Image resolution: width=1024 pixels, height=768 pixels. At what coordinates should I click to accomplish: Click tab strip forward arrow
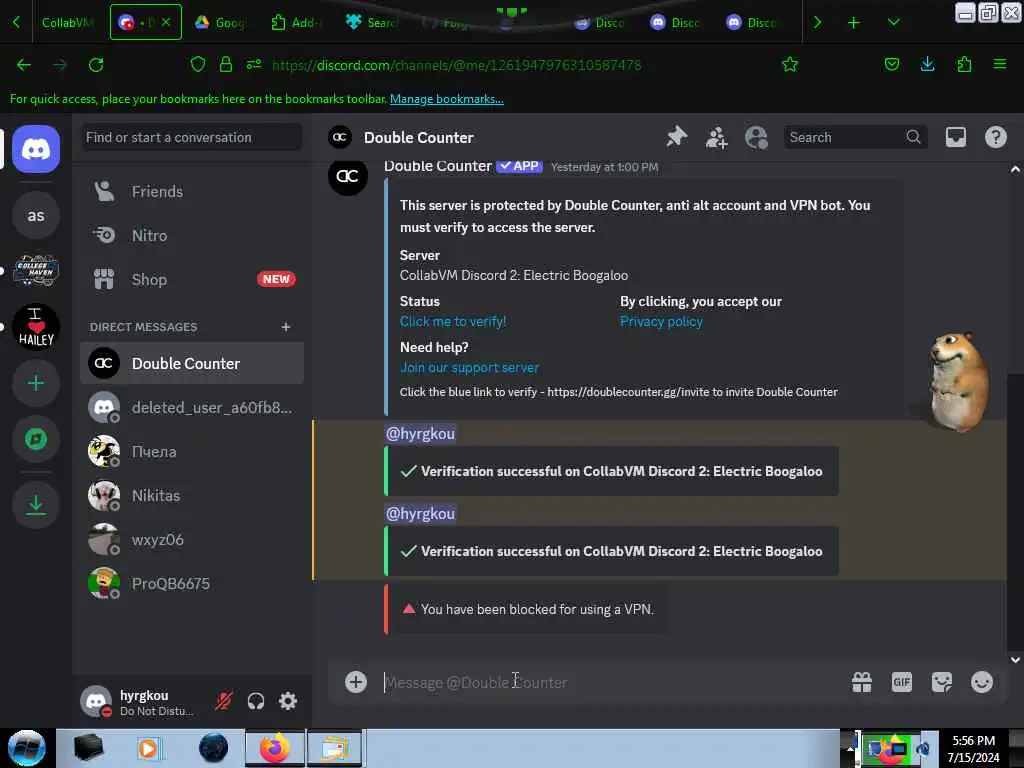click(817, 23)
